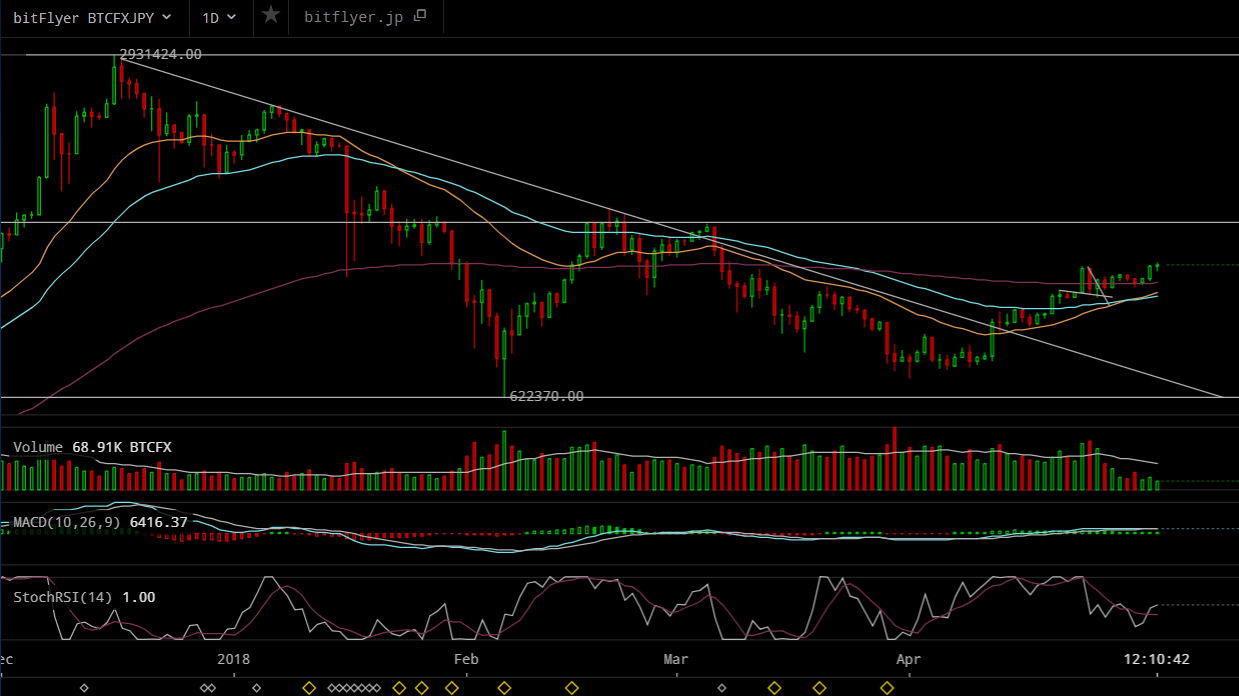Open the bitFlyer BTCFXJPY symbol dropdown
Image resolution: width=1239 pixels, height=696 pixels.
(91, 18)
